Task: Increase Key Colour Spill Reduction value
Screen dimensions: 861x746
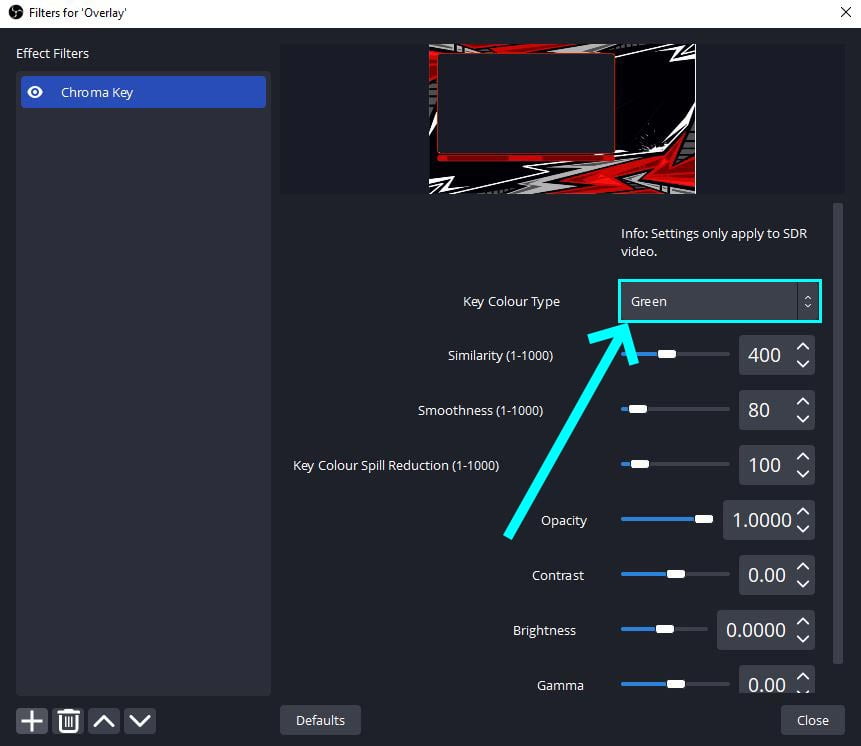Action: (x=802, y=457)
